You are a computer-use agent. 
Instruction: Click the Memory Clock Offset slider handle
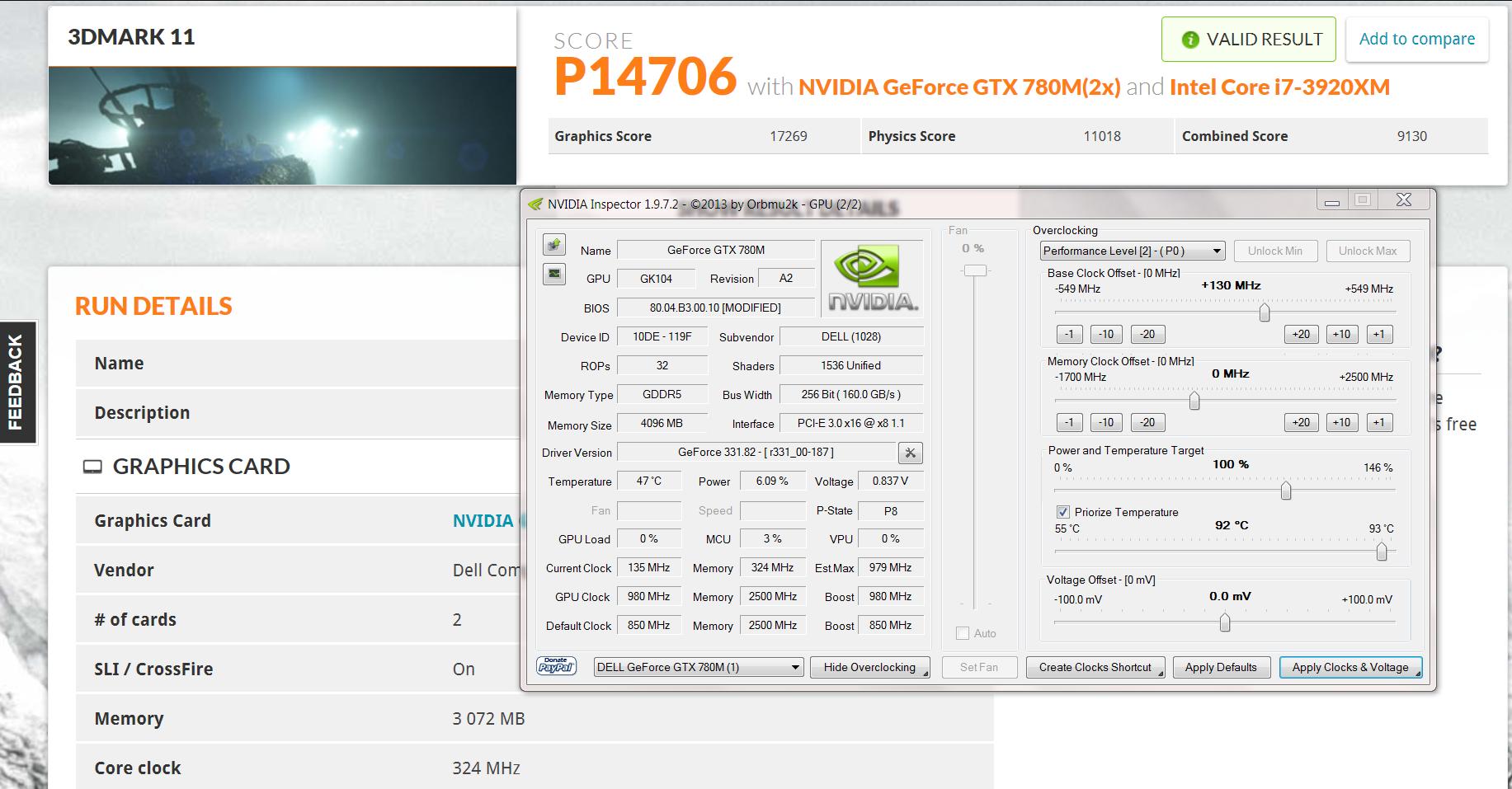[1194, 401]
